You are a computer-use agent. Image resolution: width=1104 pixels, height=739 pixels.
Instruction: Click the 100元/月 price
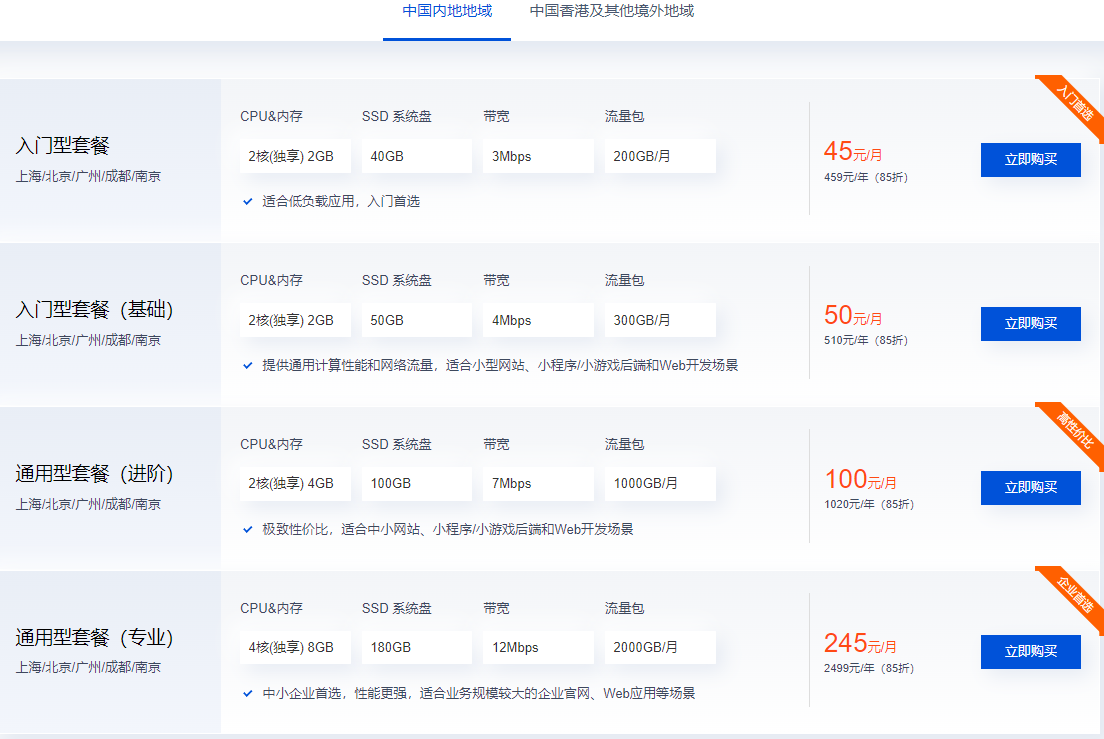[x=860, y=480]
